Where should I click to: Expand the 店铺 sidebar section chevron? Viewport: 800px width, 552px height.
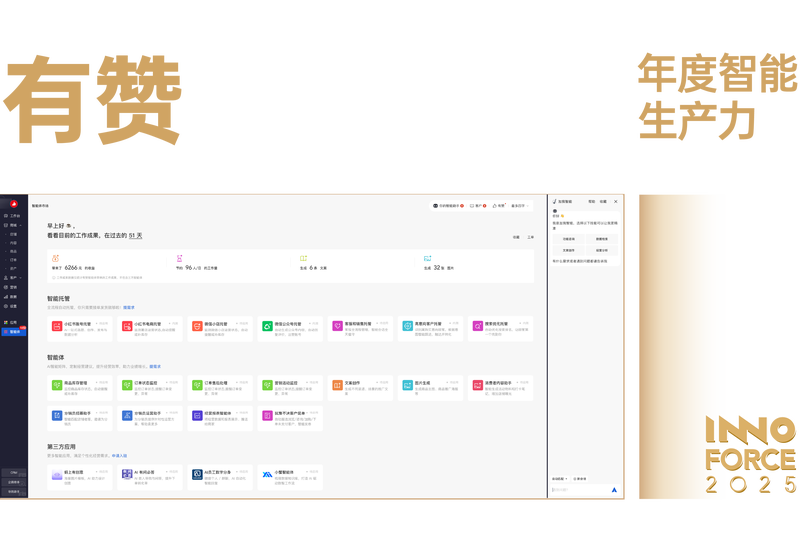[21, 225]
